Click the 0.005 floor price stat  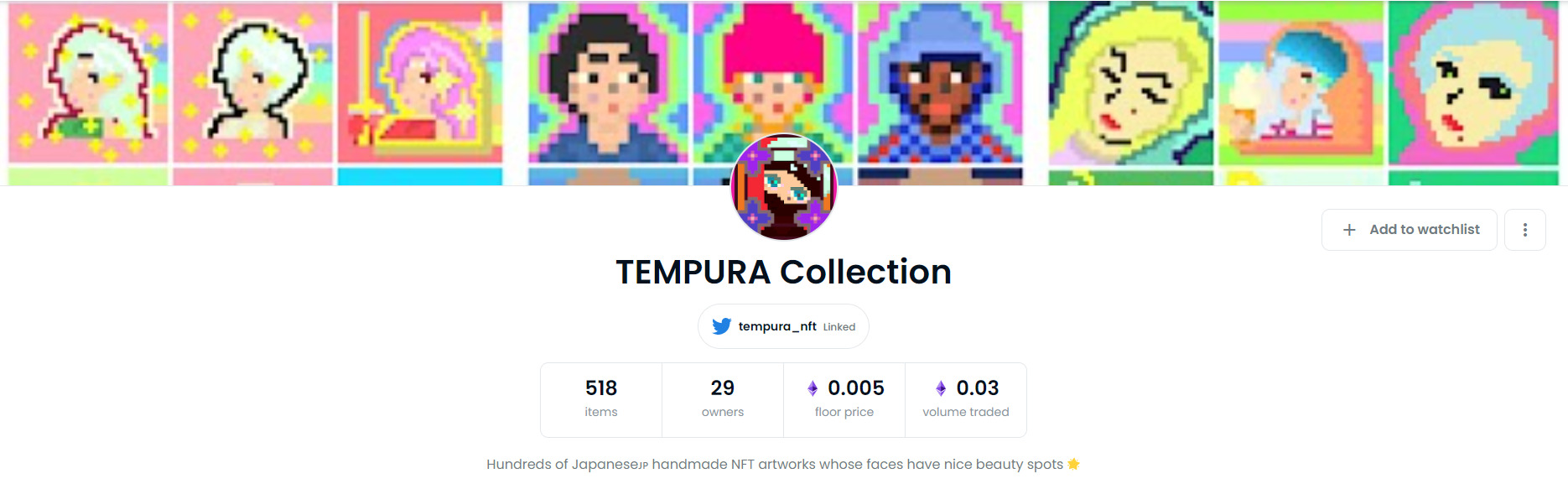pos(844,399)
